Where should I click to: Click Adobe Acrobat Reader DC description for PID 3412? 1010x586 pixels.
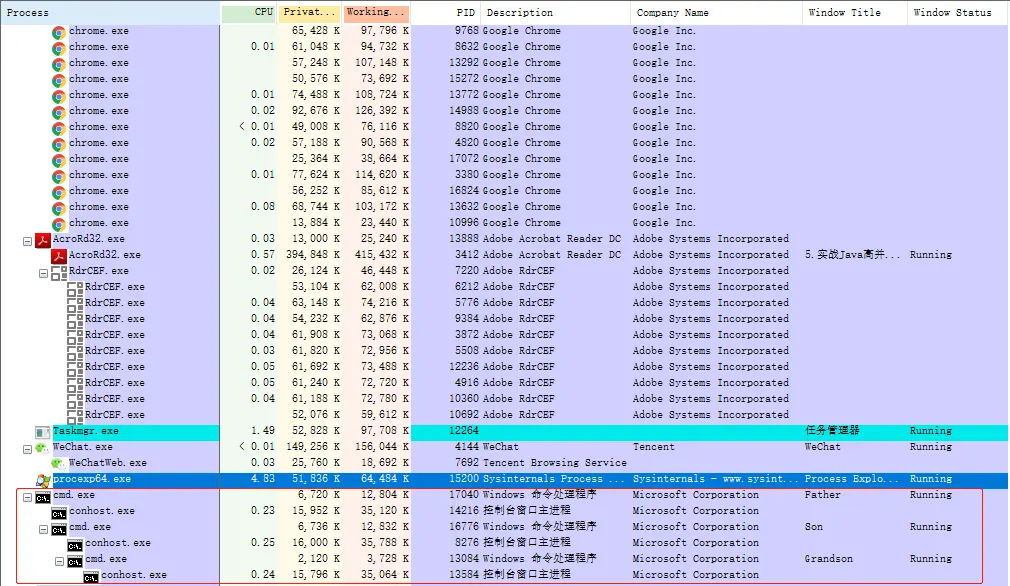(x=552, y=255)
